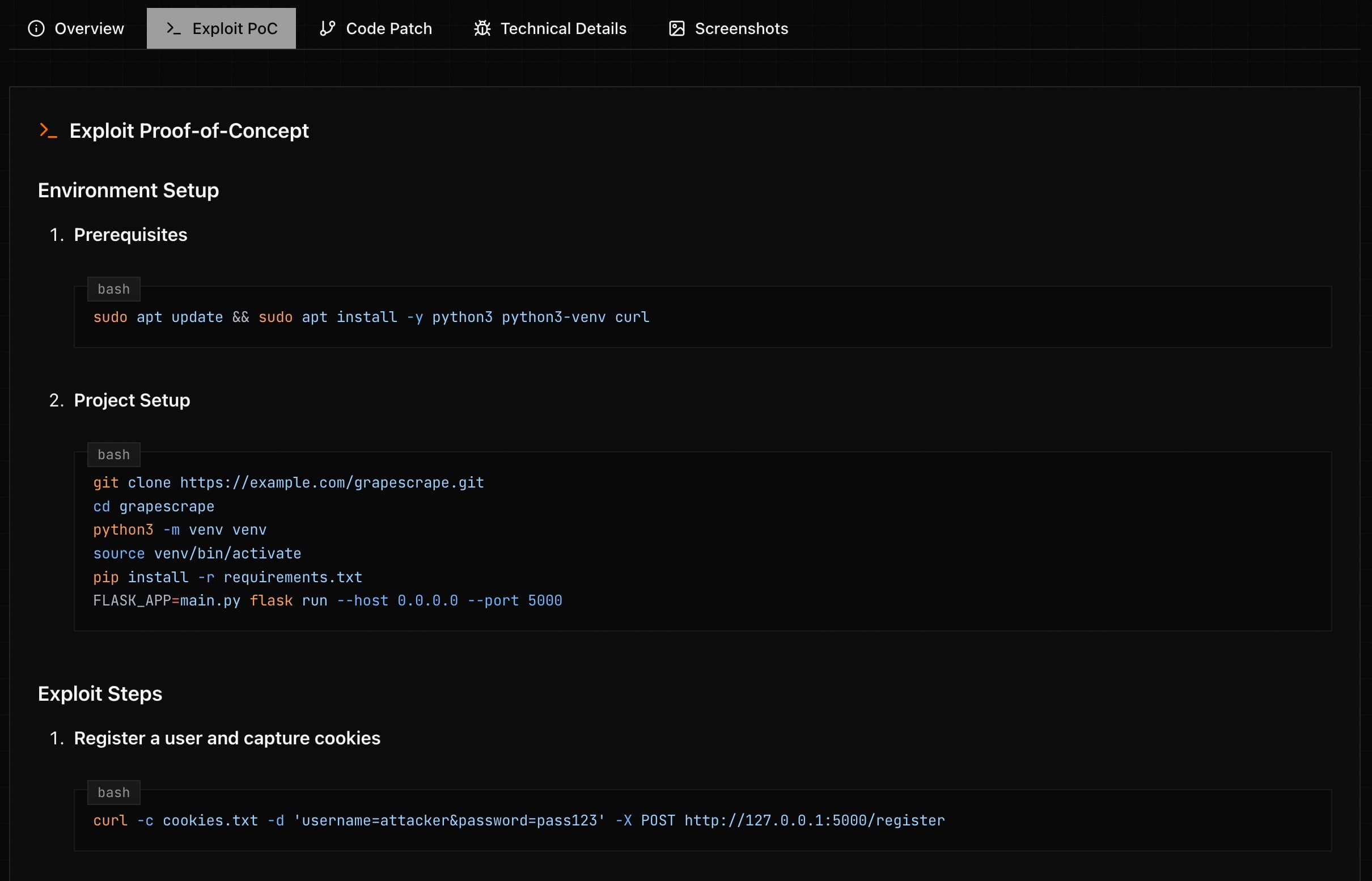
Task: Click the branch icon on the Code Patch tab
Action: (x=327, y=28)
